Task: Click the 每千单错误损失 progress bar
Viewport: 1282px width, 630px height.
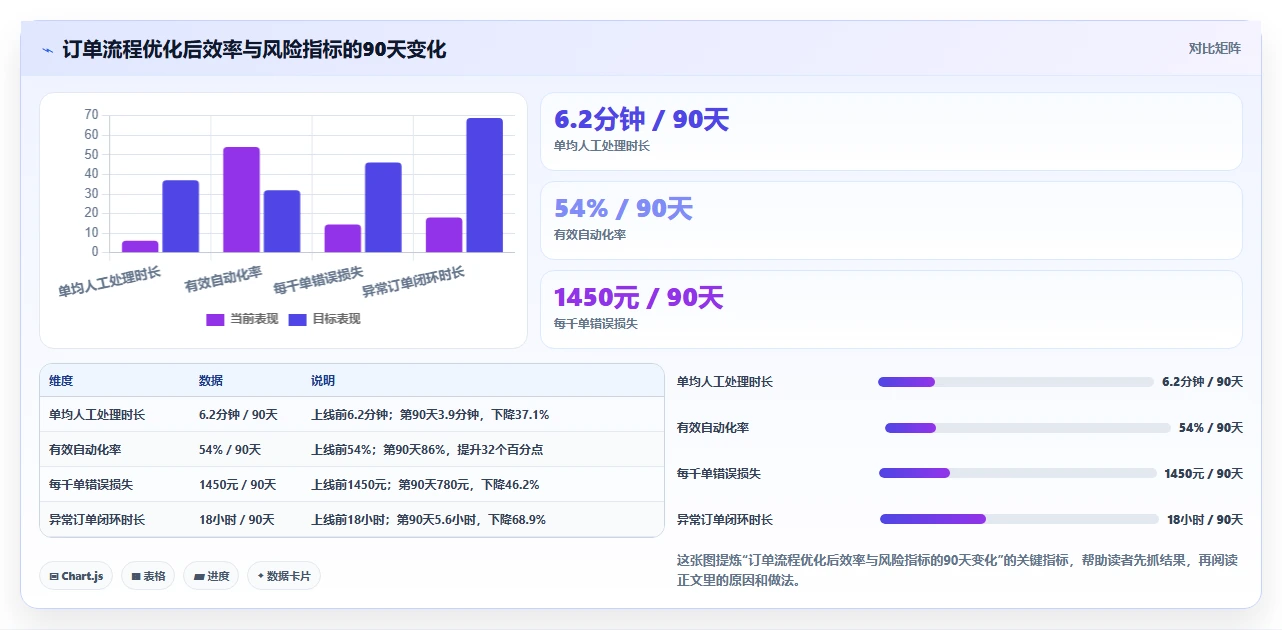Action: pos(1018,473)
